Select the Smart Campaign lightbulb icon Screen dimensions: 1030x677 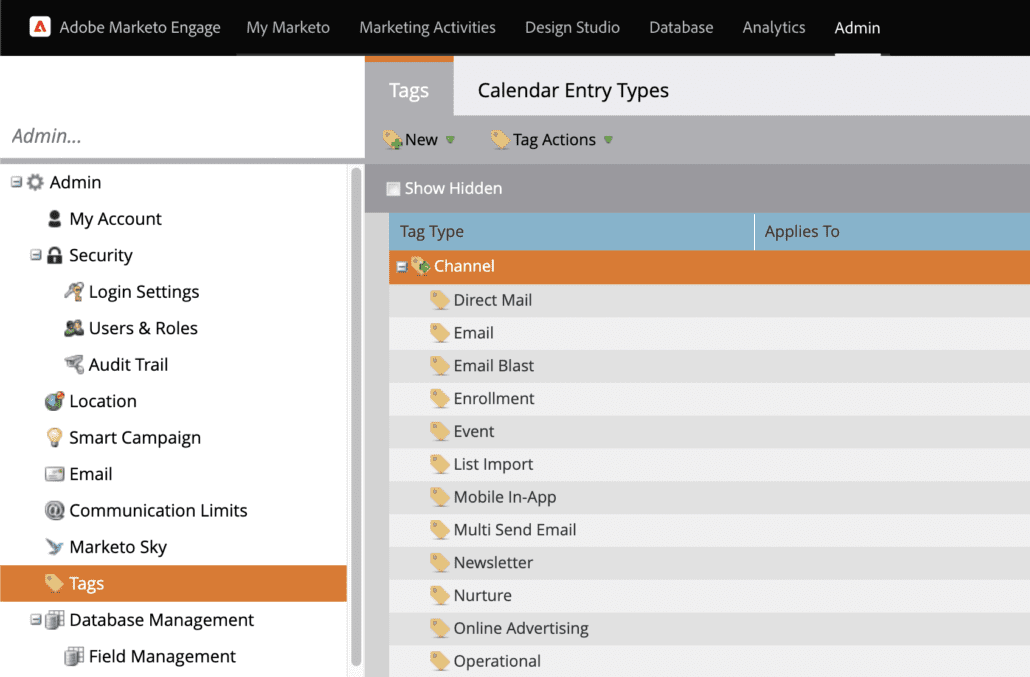(x=55, y=437)
